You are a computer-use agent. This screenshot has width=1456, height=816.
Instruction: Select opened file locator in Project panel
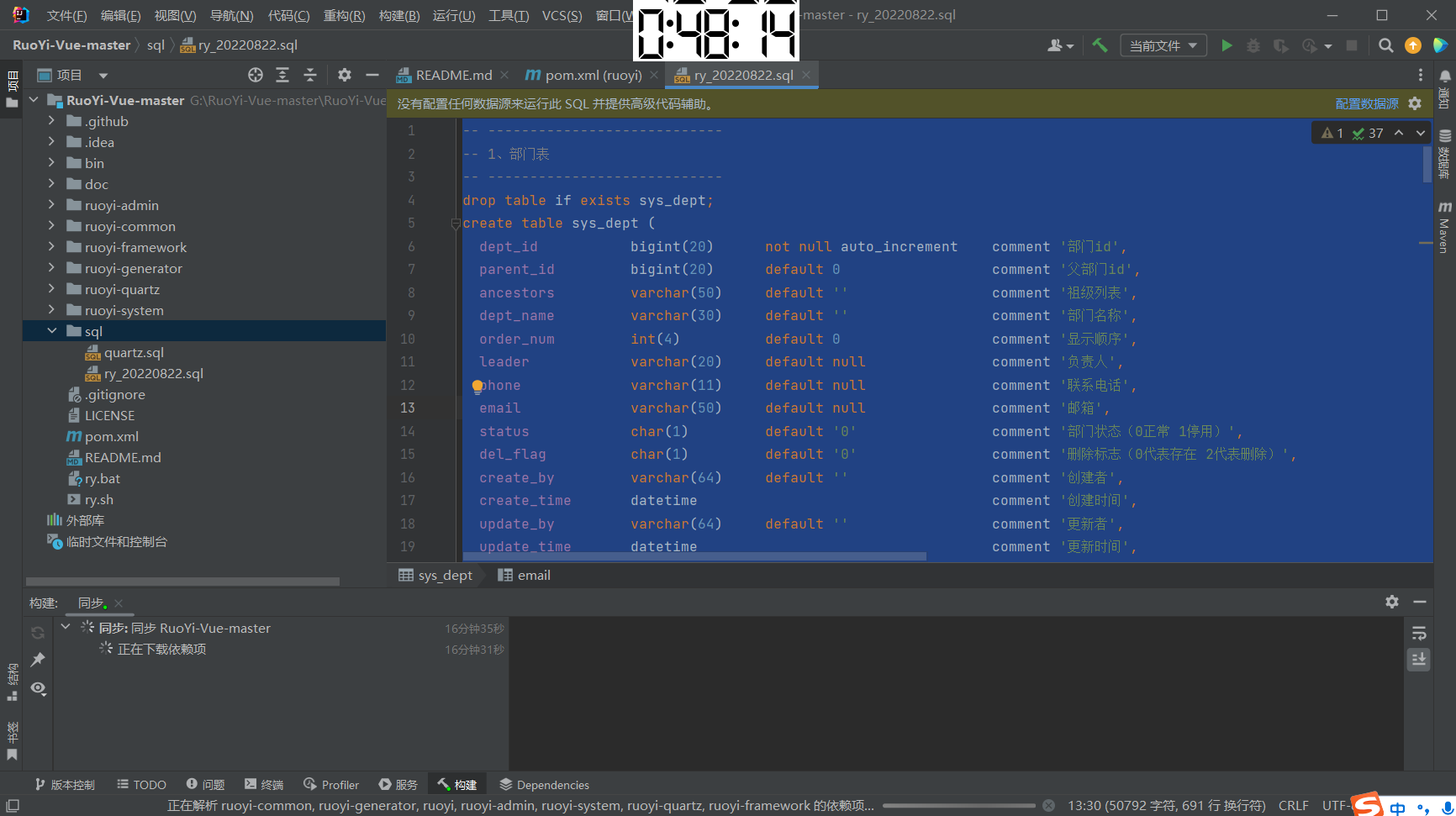(x=256, y=75)
